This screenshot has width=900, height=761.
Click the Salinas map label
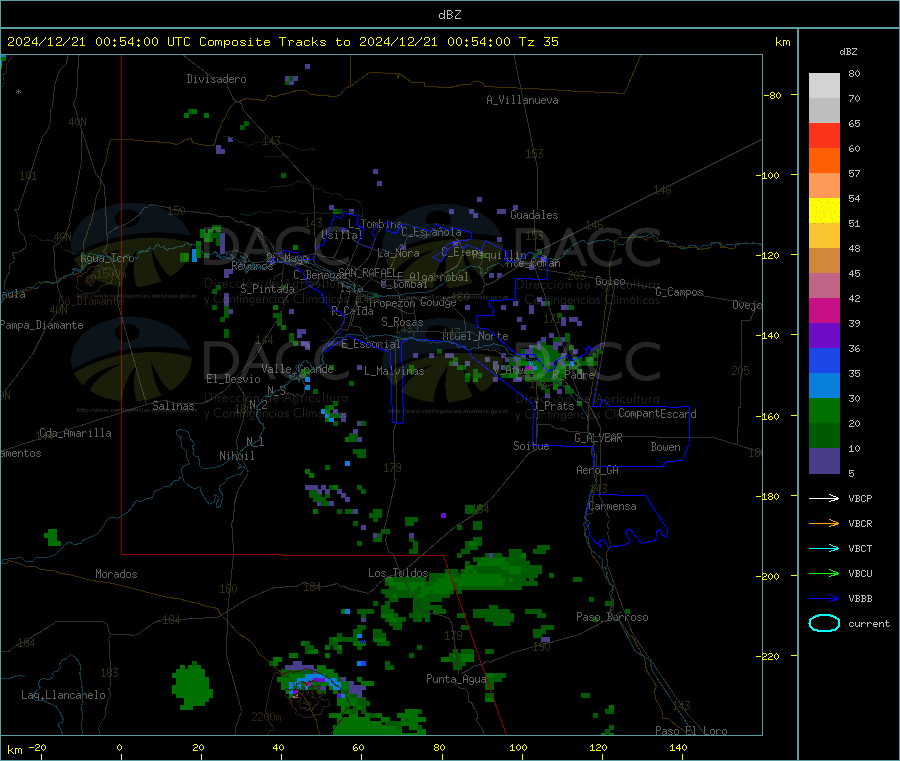pyautogui.click(x=173, y=406)
